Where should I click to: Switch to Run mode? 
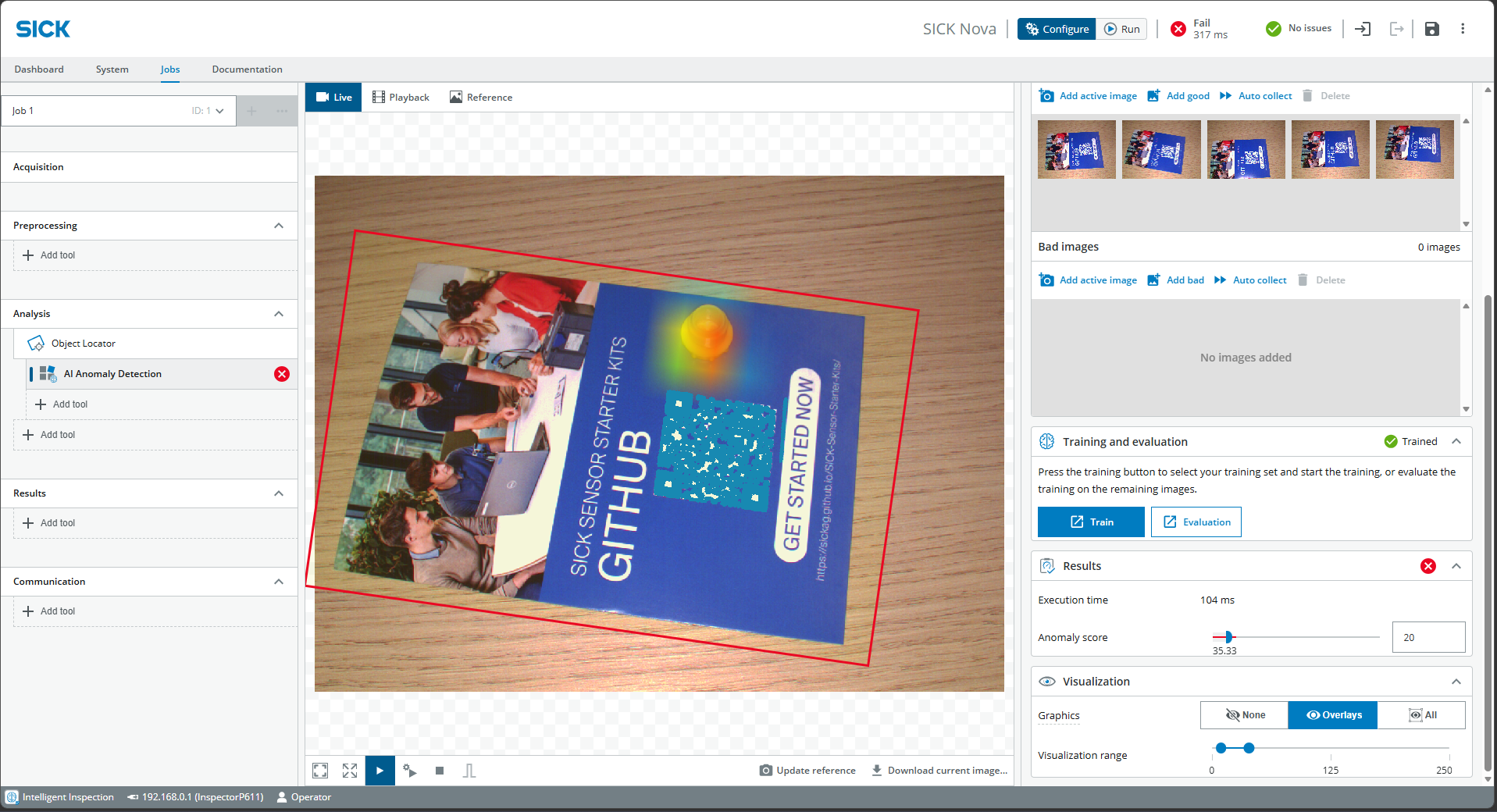pyautogui.click(x=1121, y=29)
